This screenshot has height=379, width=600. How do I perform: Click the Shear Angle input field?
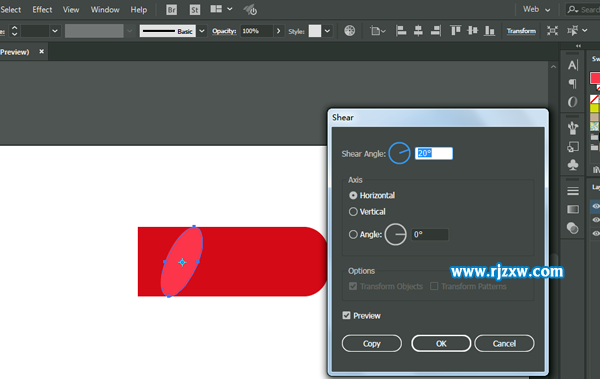434,154
